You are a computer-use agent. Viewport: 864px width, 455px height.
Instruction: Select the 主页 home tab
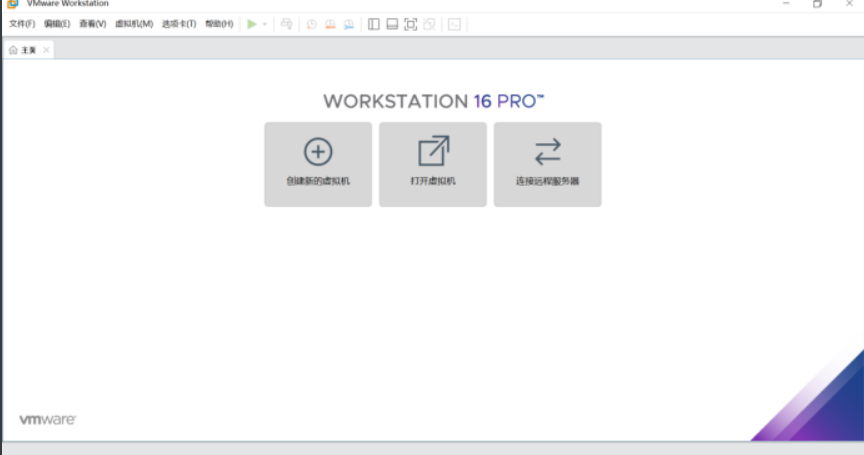pyautogui.click(x=24, y=49)
